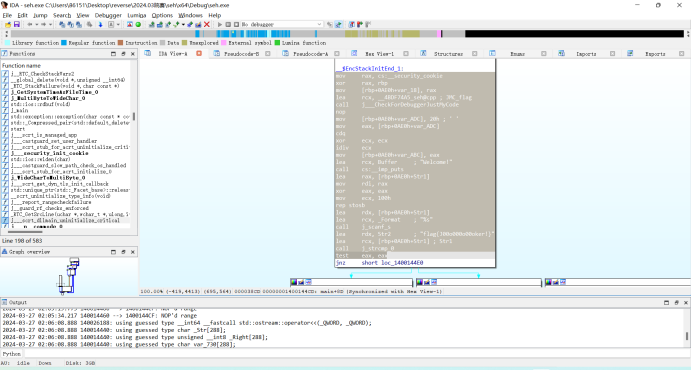Click the jnz short loc_1400144E0 instruction
The height and width of the screenshot is (371, 692).
[380, 263]
